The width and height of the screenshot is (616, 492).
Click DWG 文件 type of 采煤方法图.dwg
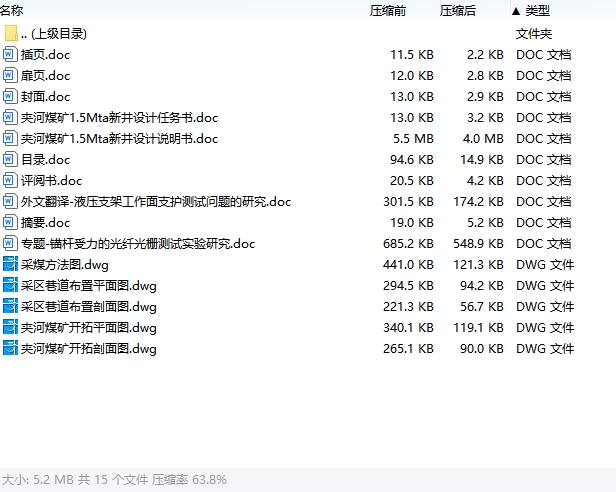coord(545,264)
